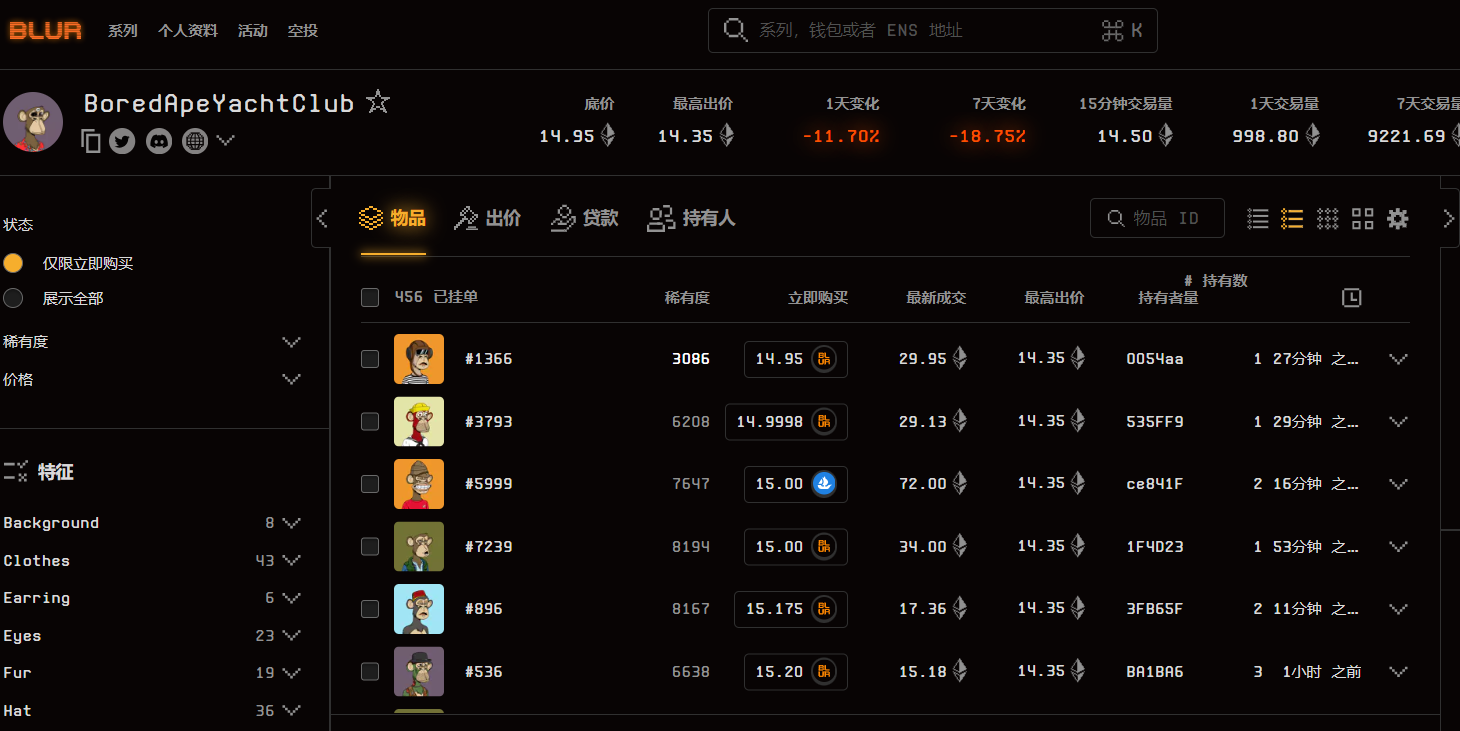Expand the Clothes trait filter
The image size is (1460, 731).
pos(291,560)
